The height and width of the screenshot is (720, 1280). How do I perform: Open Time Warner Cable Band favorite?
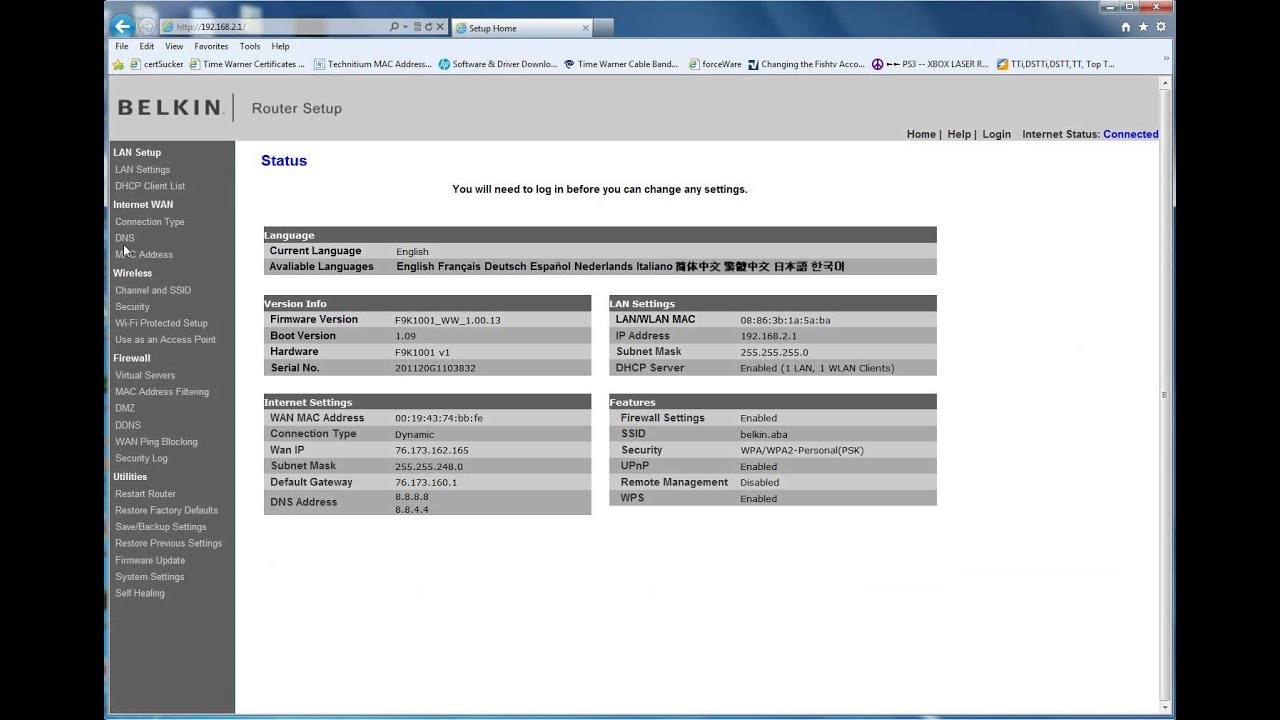click(x=620, y=64)
